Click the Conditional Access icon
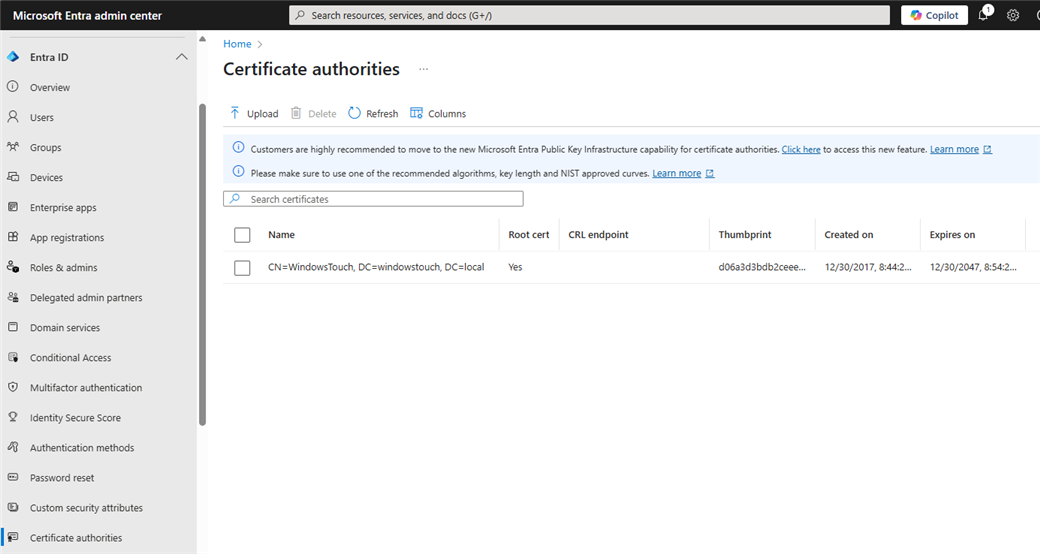Screen dimensions: 1040x554 (x=13, y=357)
